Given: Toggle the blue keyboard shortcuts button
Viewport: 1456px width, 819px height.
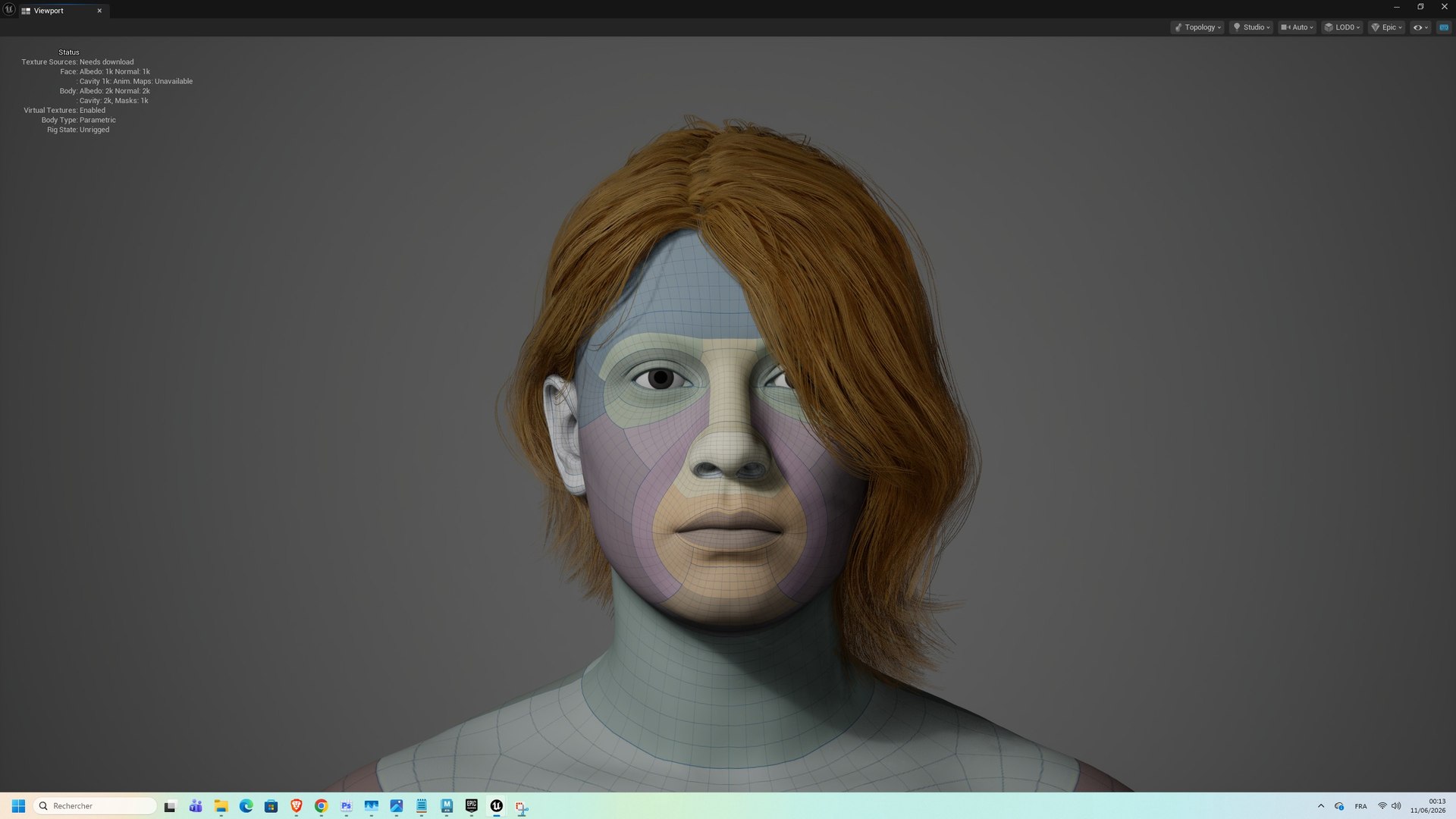Looking at the screenshot, I should coord(1444,27).
